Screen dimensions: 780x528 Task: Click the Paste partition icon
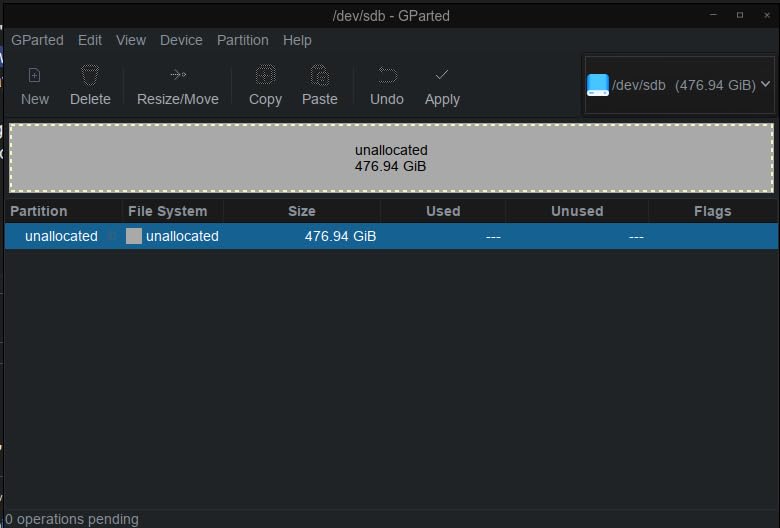click(x=320, y=76)
